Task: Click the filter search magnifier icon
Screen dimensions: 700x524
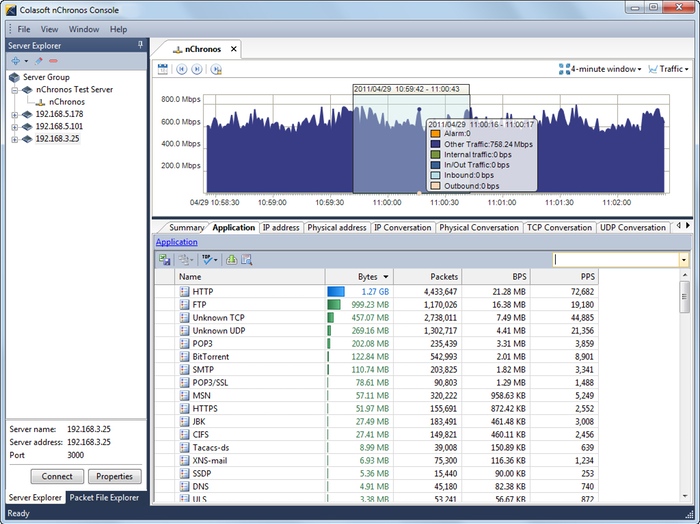Action: coord(247,260)
